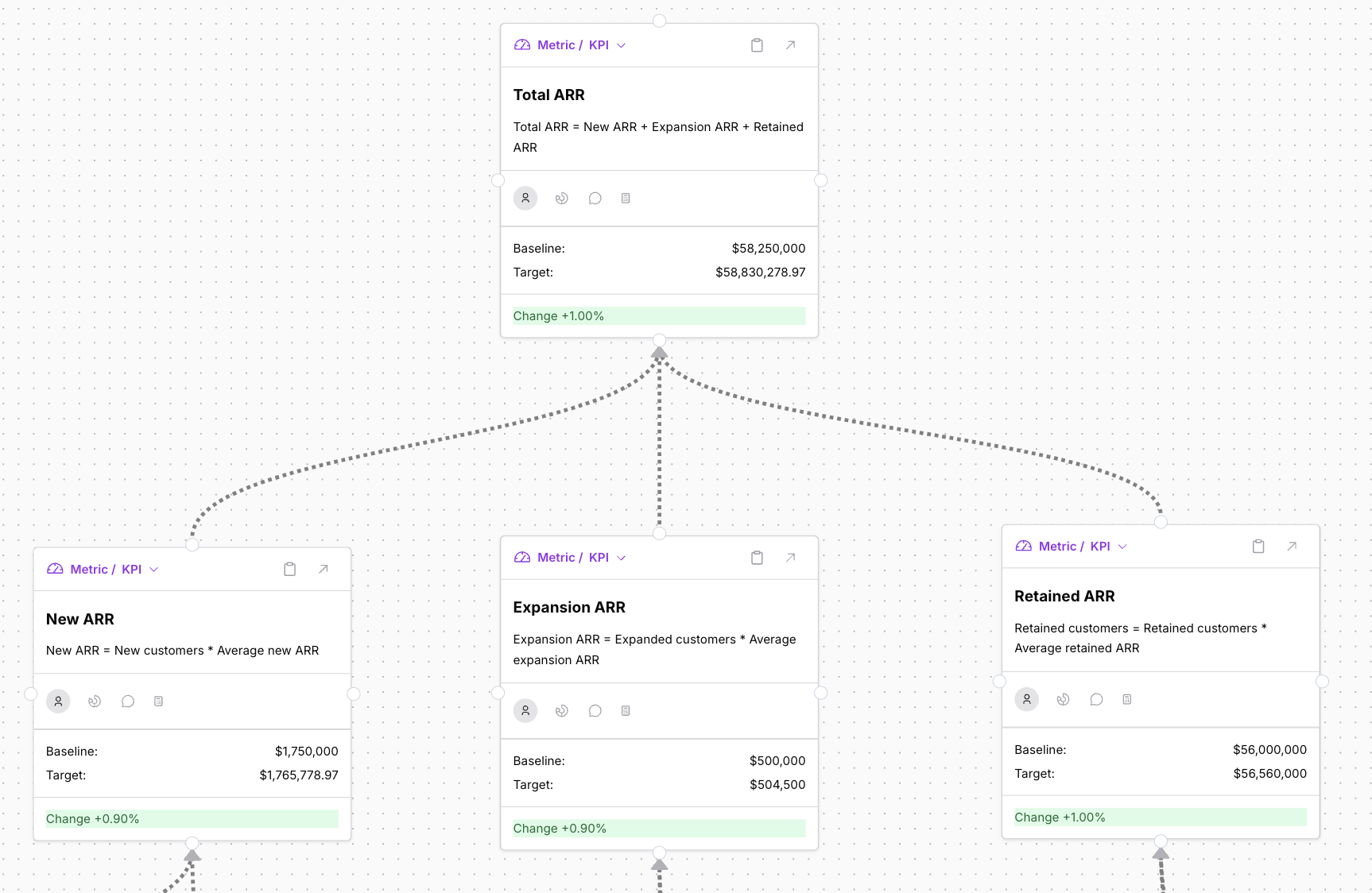Viewport: 1372px width, 893px height.
Task: Open Metric / KPI dropdown on Expansion ARR
Action: 621,558
